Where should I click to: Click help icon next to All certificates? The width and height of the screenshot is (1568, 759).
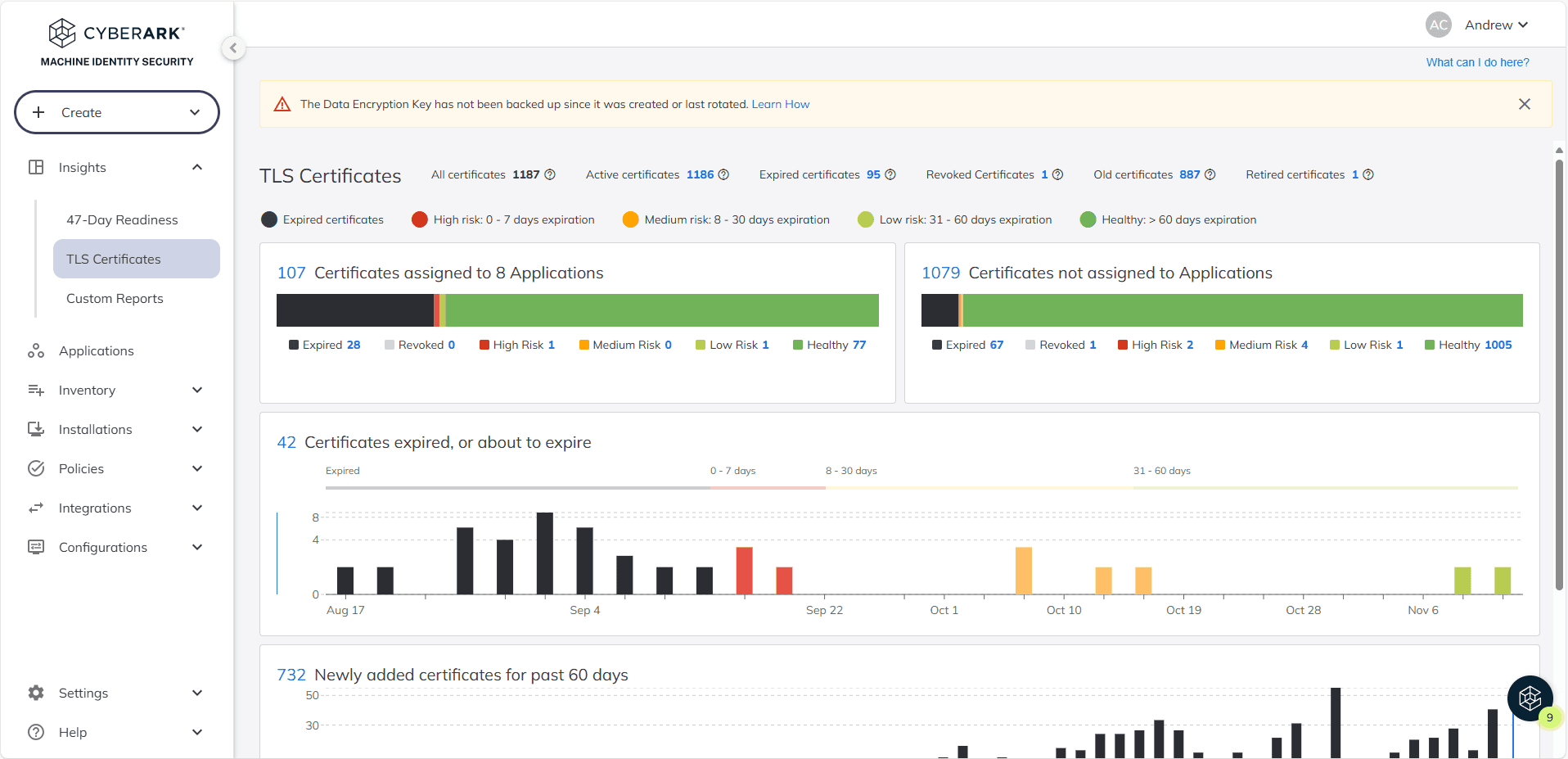550,174
